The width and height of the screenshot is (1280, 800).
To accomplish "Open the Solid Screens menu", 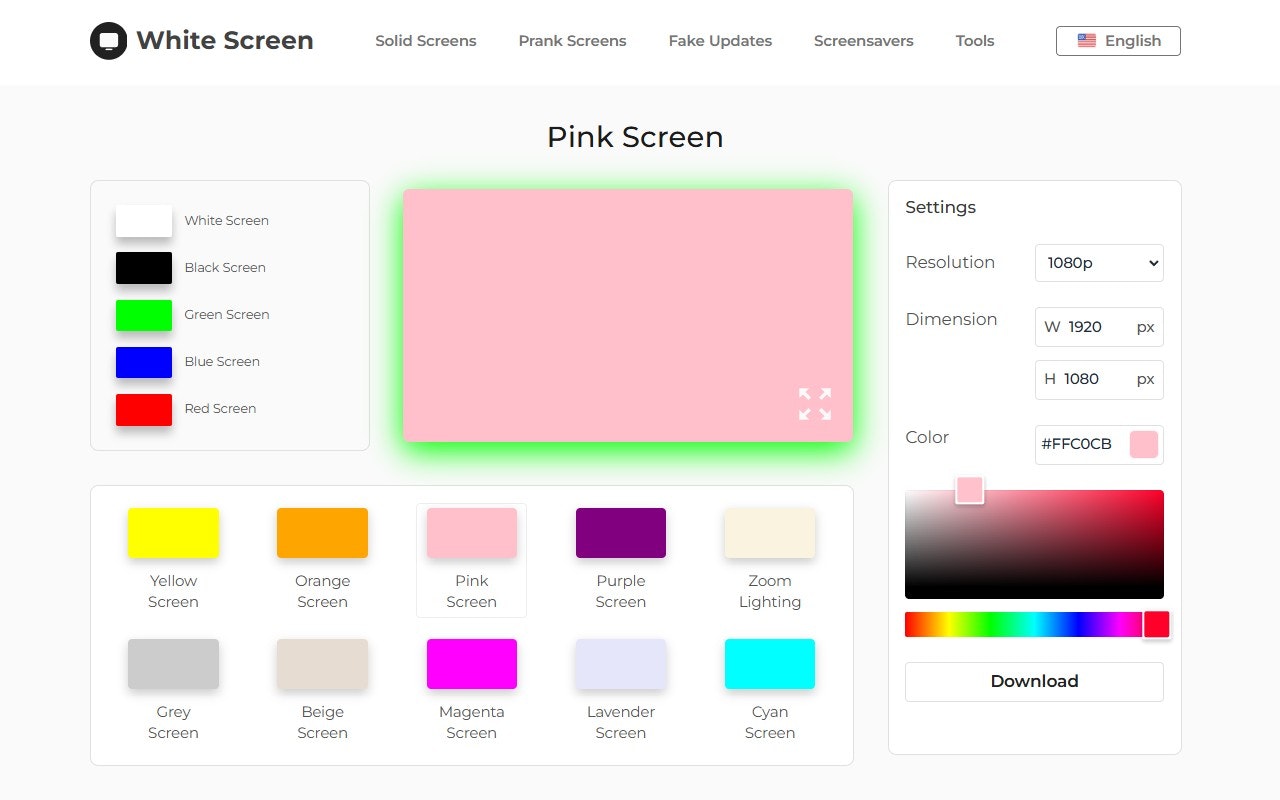I will tap(426, 41).
